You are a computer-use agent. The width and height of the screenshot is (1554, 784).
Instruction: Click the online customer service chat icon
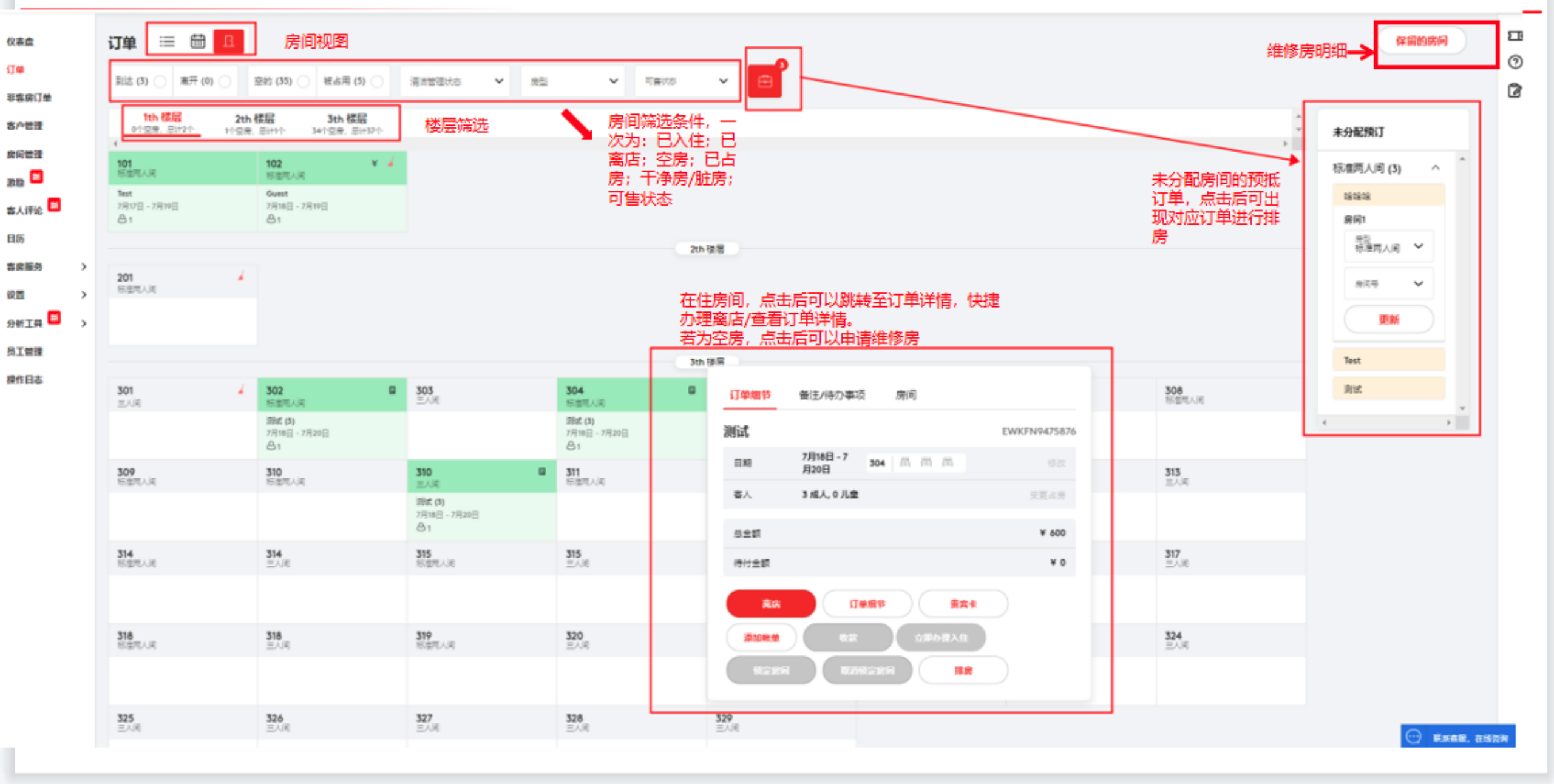coord(1414,737)
